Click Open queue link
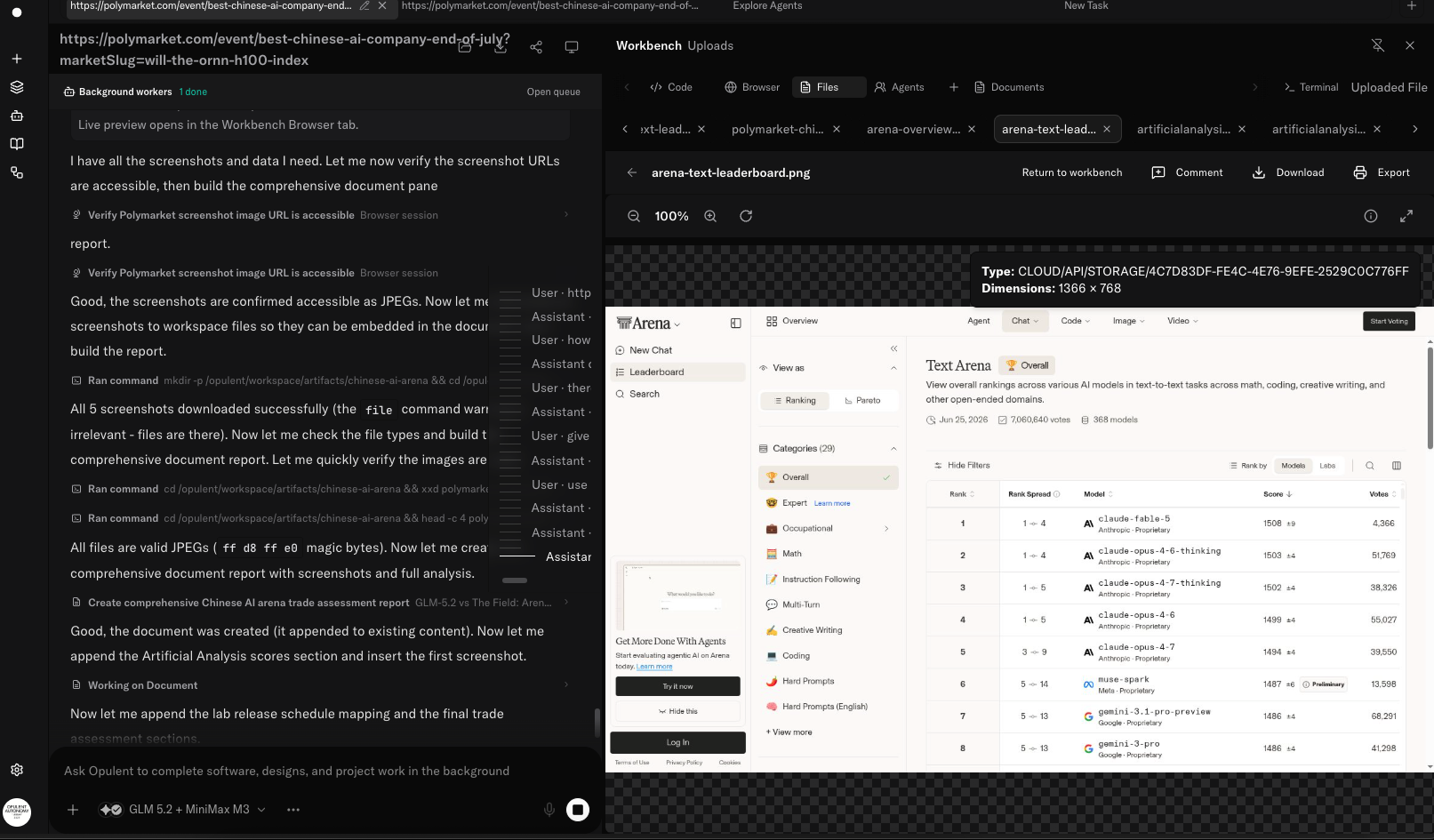 553,92
